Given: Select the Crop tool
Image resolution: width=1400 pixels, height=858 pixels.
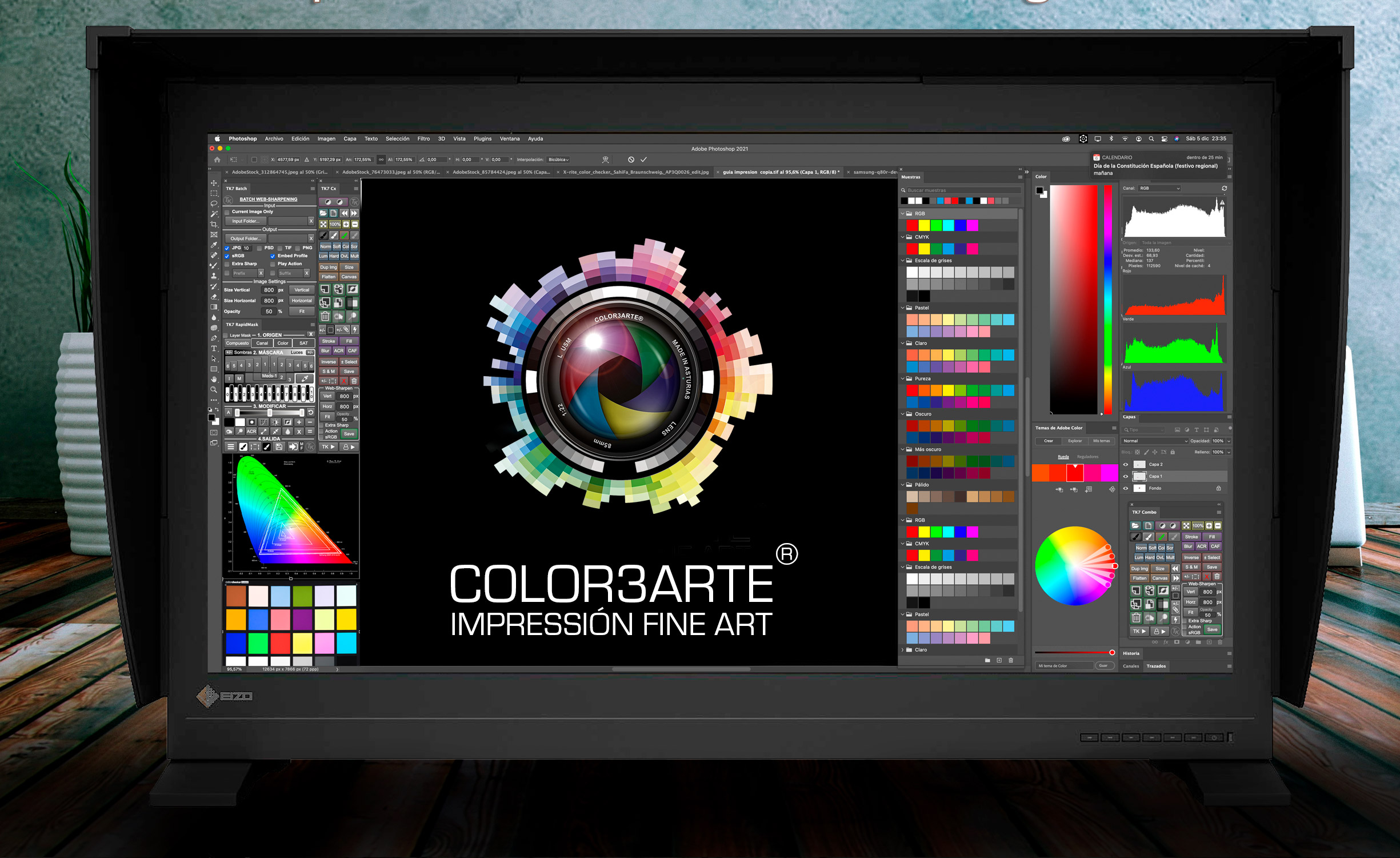Looking at the screenshot, I should point(214,224).
